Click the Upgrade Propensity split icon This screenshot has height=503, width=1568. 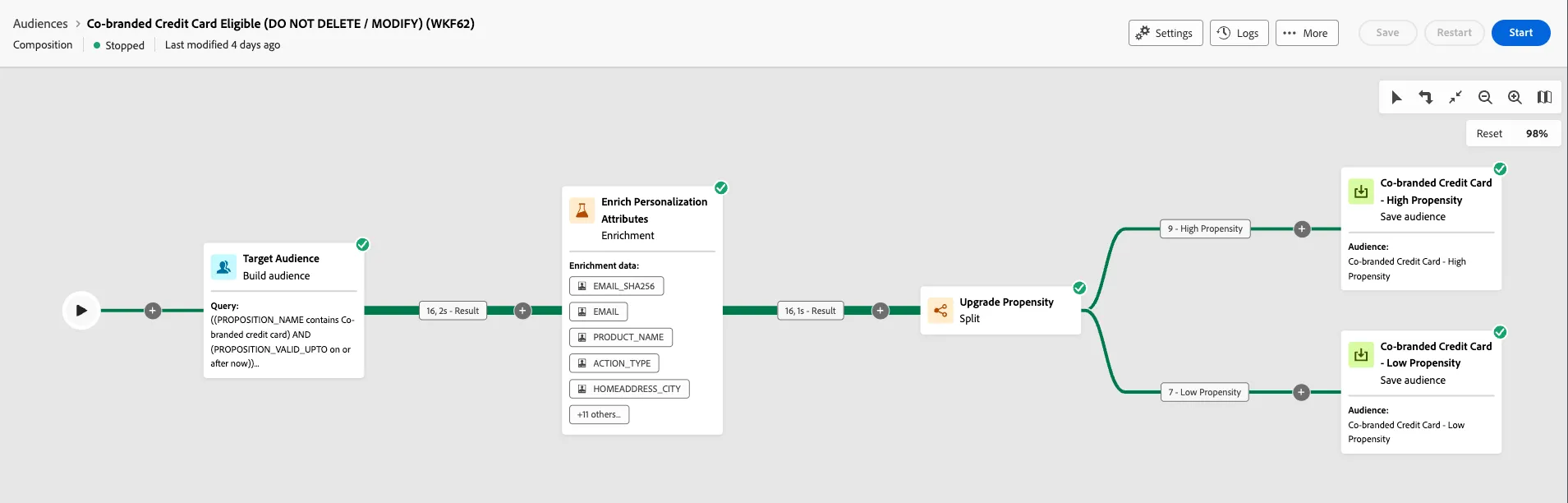[940, 311]
